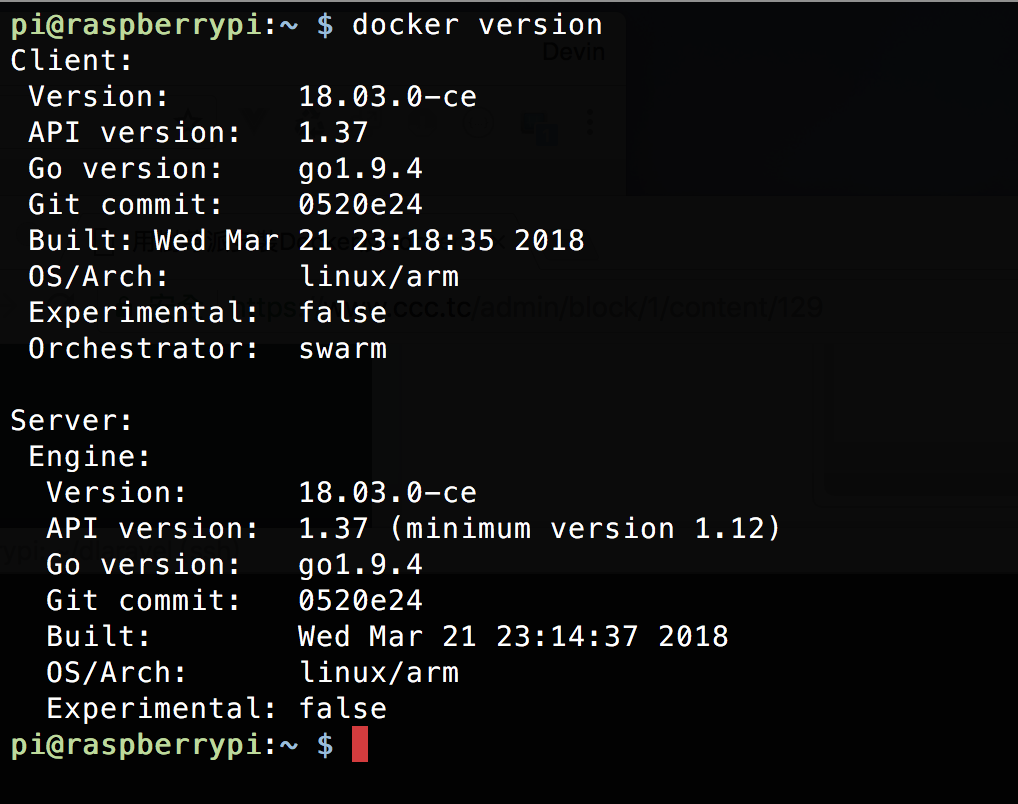Image resolution: width=1018 pixels, height=804 pixels.
Task: Click the '(minimum version 1.12)' text
Action: [x=585, y=529]
